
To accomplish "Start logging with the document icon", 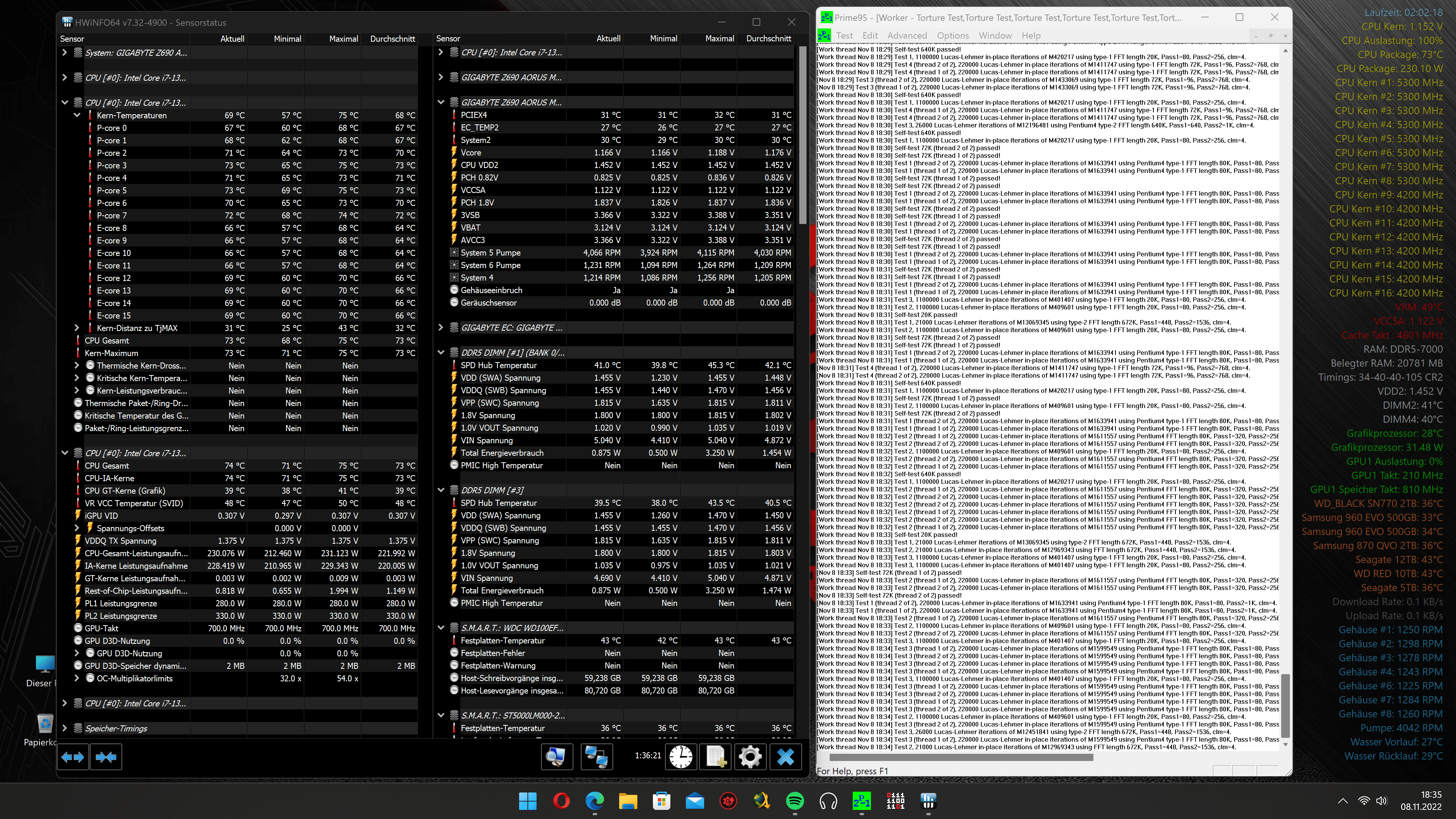I will point(715,757).
